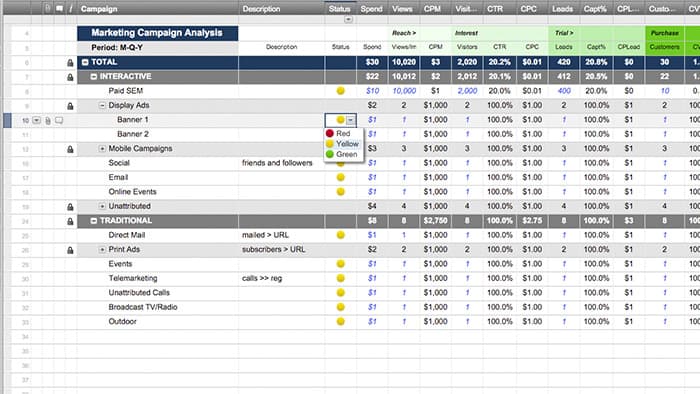Open the row 10 row-menu arrow
700x394 pixels.
pyautogui.click(x=37, y=120)
